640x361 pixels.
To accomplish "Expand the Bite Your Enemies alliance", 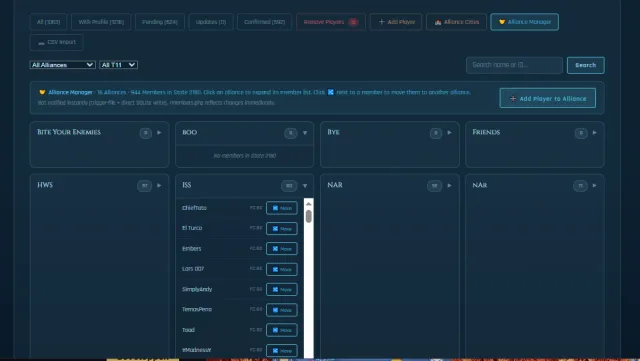I will [x=159, y=133].
